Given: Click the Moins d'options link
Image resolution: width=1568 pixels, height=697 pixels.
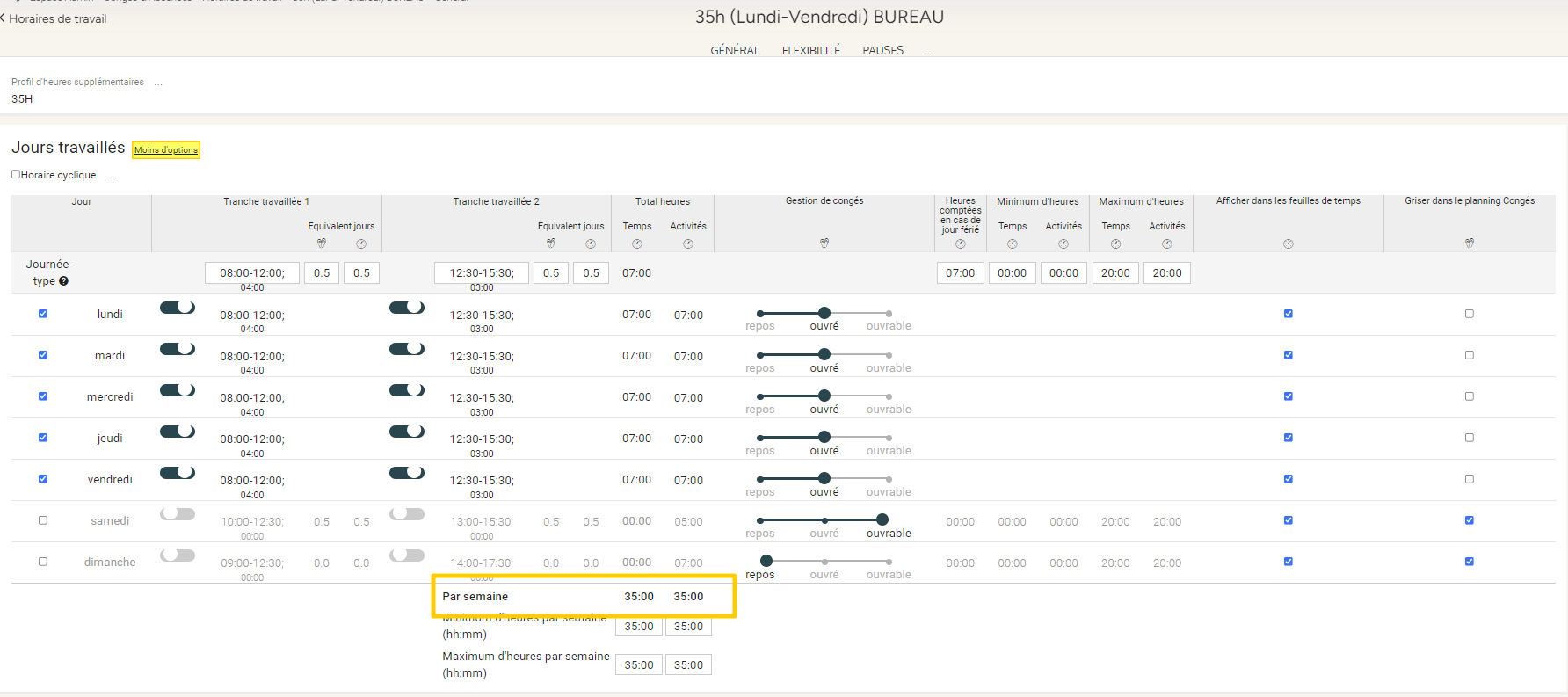Looking at the screenshot, I should [x=166, y=150].
